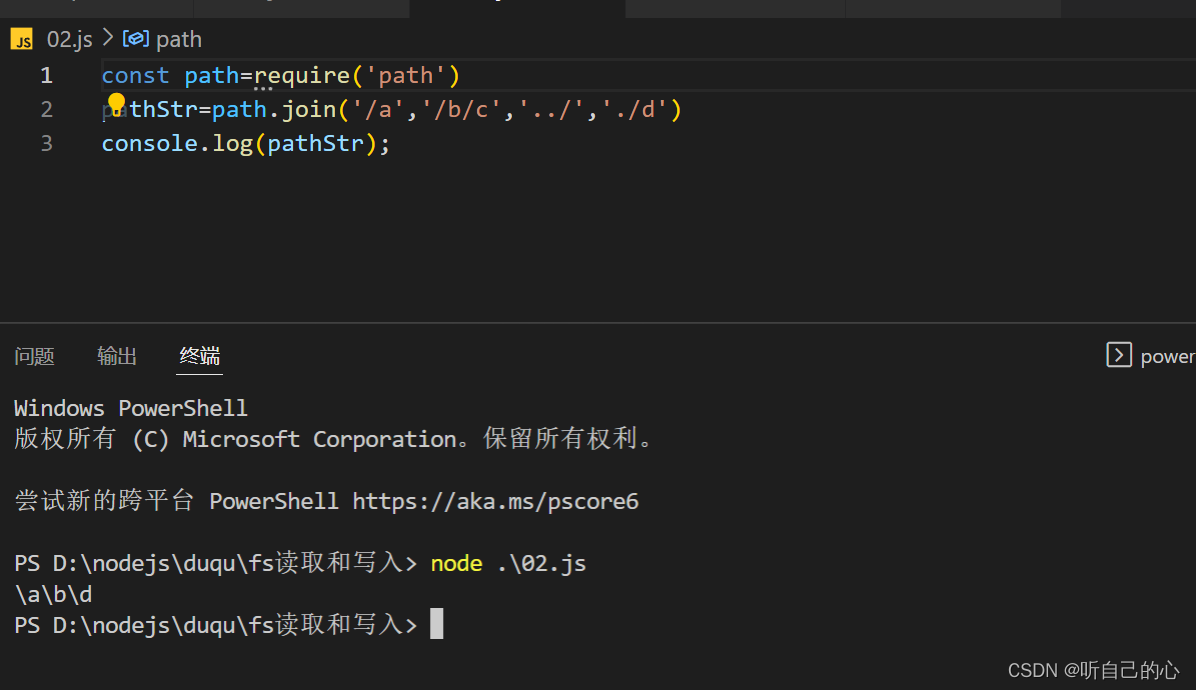Click the Windows PowerShell header line
The height and width of the screenshot is (690, 1196).
tap(130, 409)
